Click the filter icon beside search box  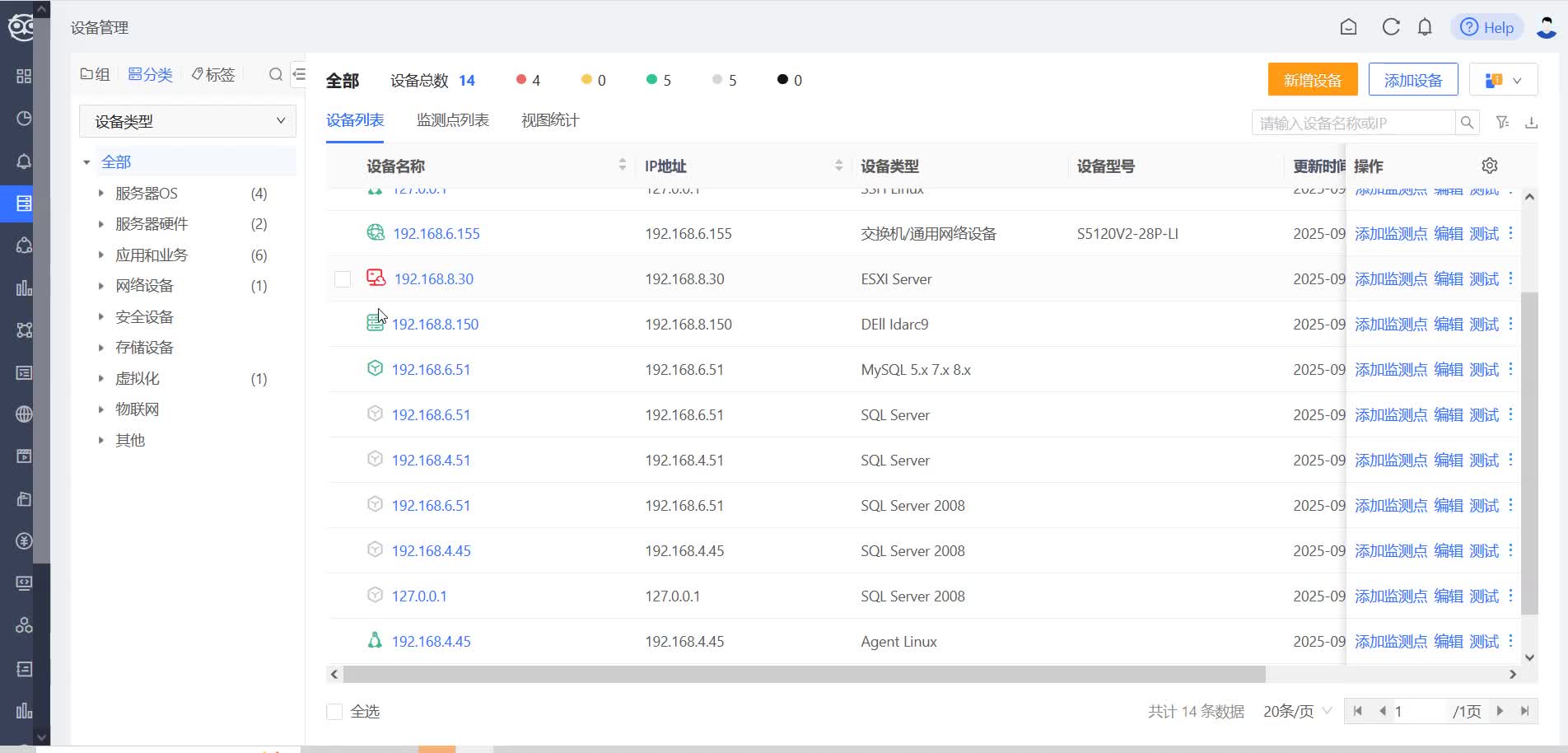(1502, 123)
